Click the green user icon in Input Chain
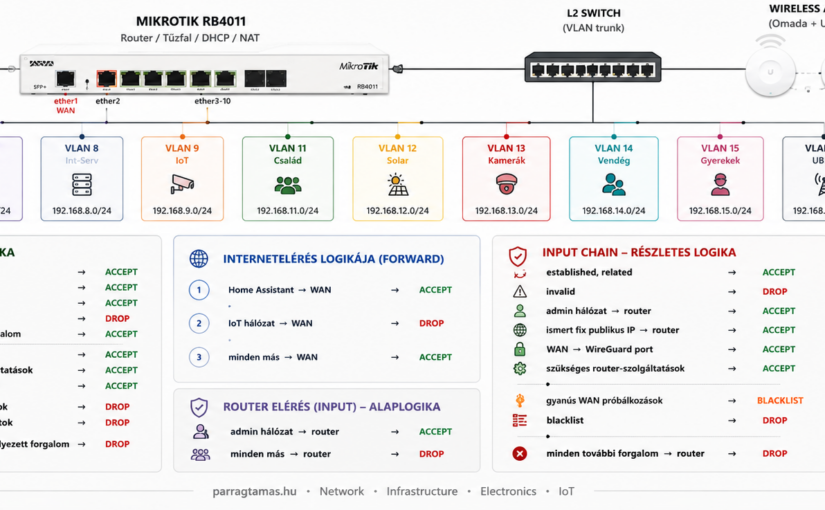 pyautogui.click(x=520, y=311)
